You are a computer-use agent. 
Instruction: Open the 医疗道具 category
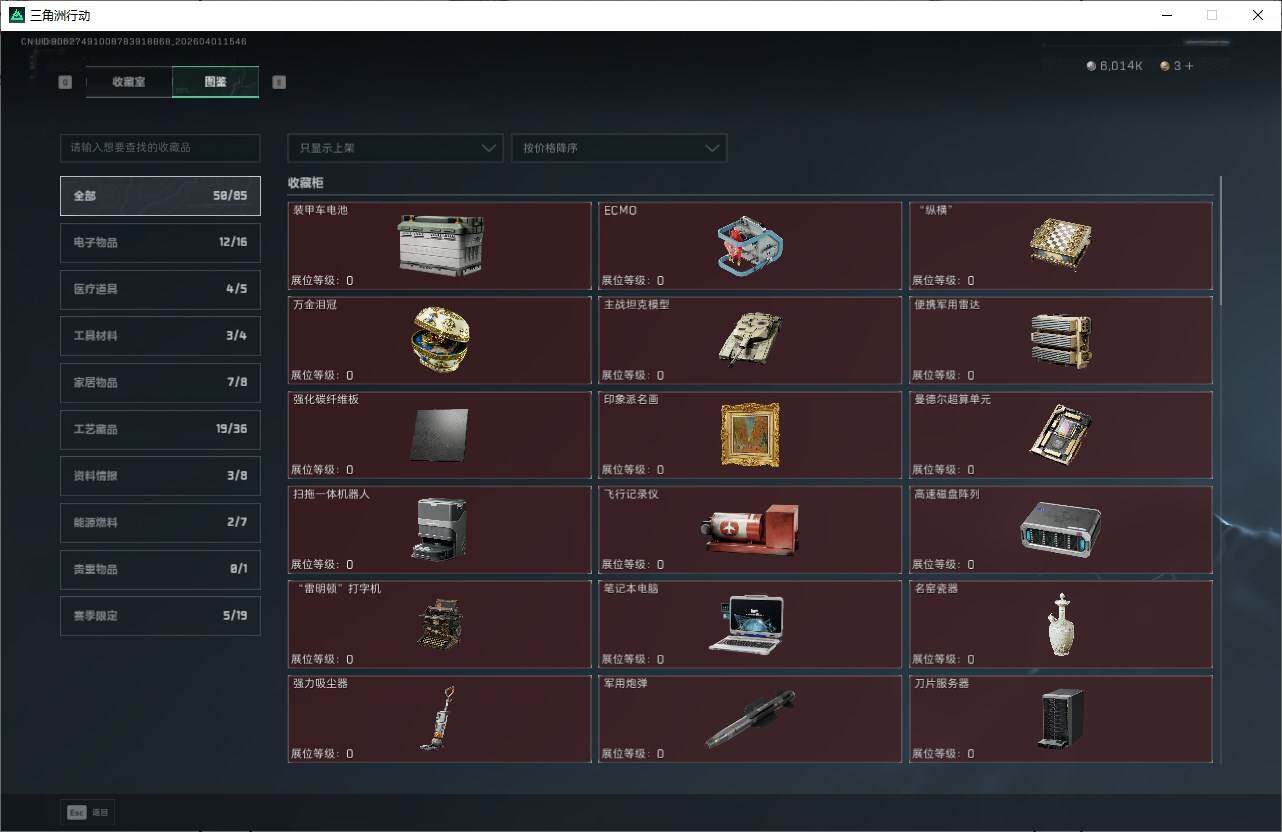click(x=160, y=289)
